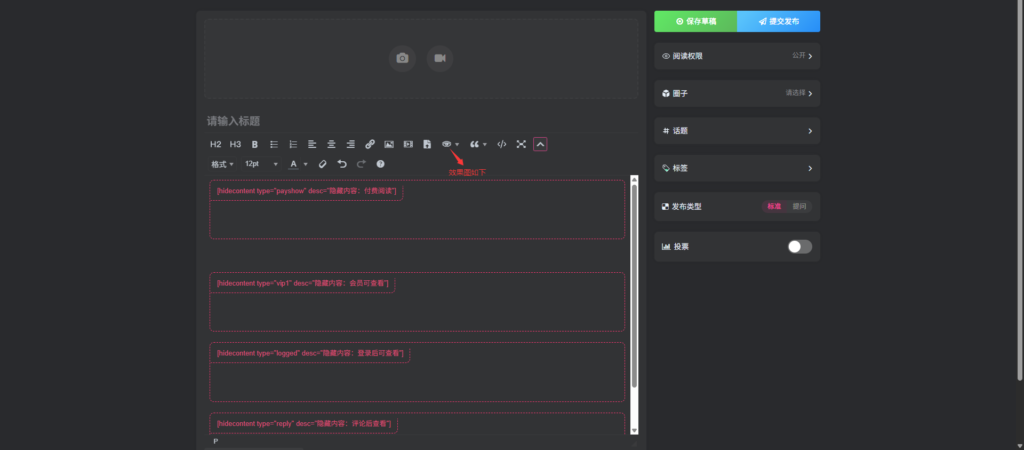Image resolution: width=1024 pixels, height=450 pixels.
Task: Select 标准 publish type option
Action: (x=774, y=207)
